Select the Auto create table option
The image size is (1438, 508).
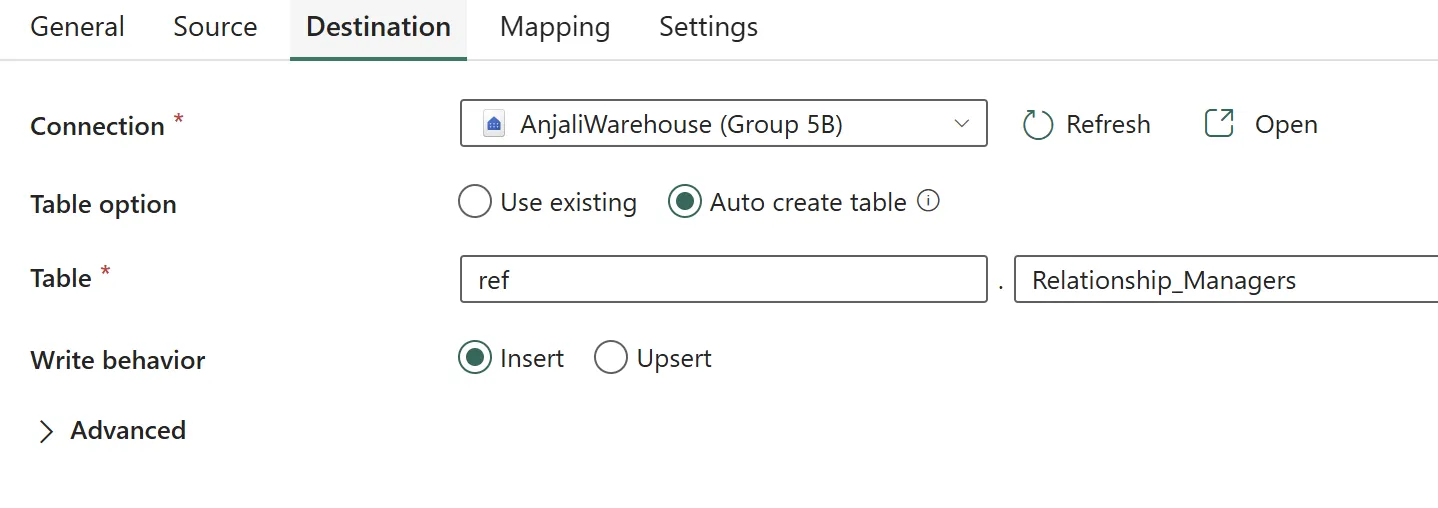point(685,202)
